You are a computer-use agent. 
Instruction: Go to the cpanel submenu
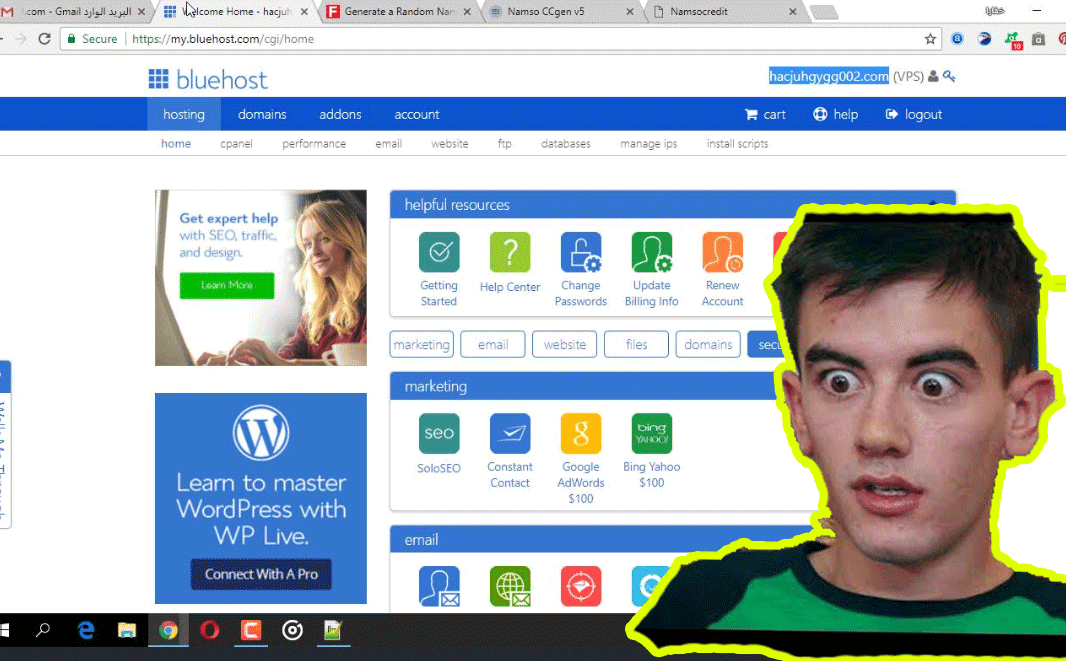coord(236,143)
